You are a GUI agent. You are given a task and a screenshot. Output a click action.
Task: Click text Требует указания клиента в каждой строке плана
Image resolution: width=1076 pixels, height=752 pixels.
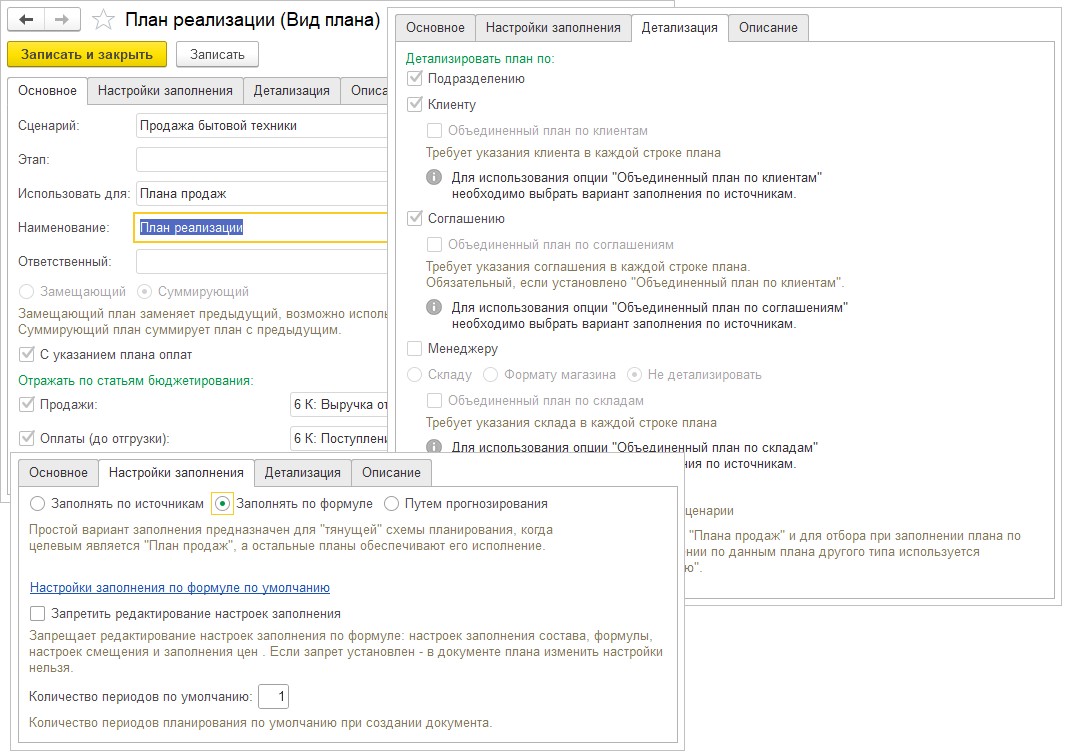coord(573,152)
